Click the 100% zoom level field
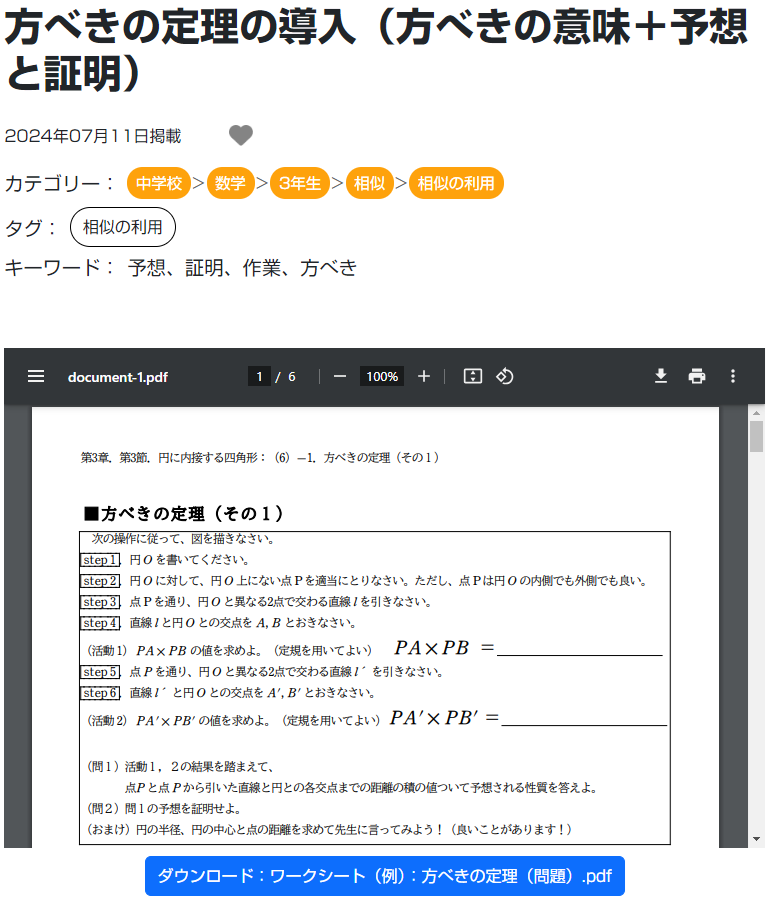This screenshot has height=906, width=773. coord(382,377)
